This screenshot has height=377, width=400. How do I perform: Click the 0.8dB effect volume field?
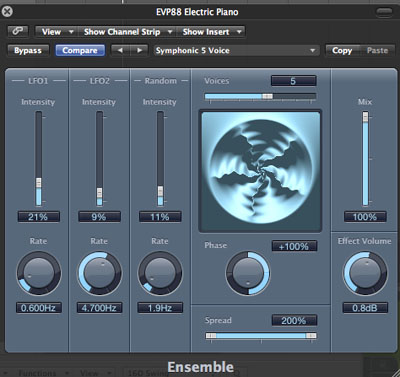point(365,308)
